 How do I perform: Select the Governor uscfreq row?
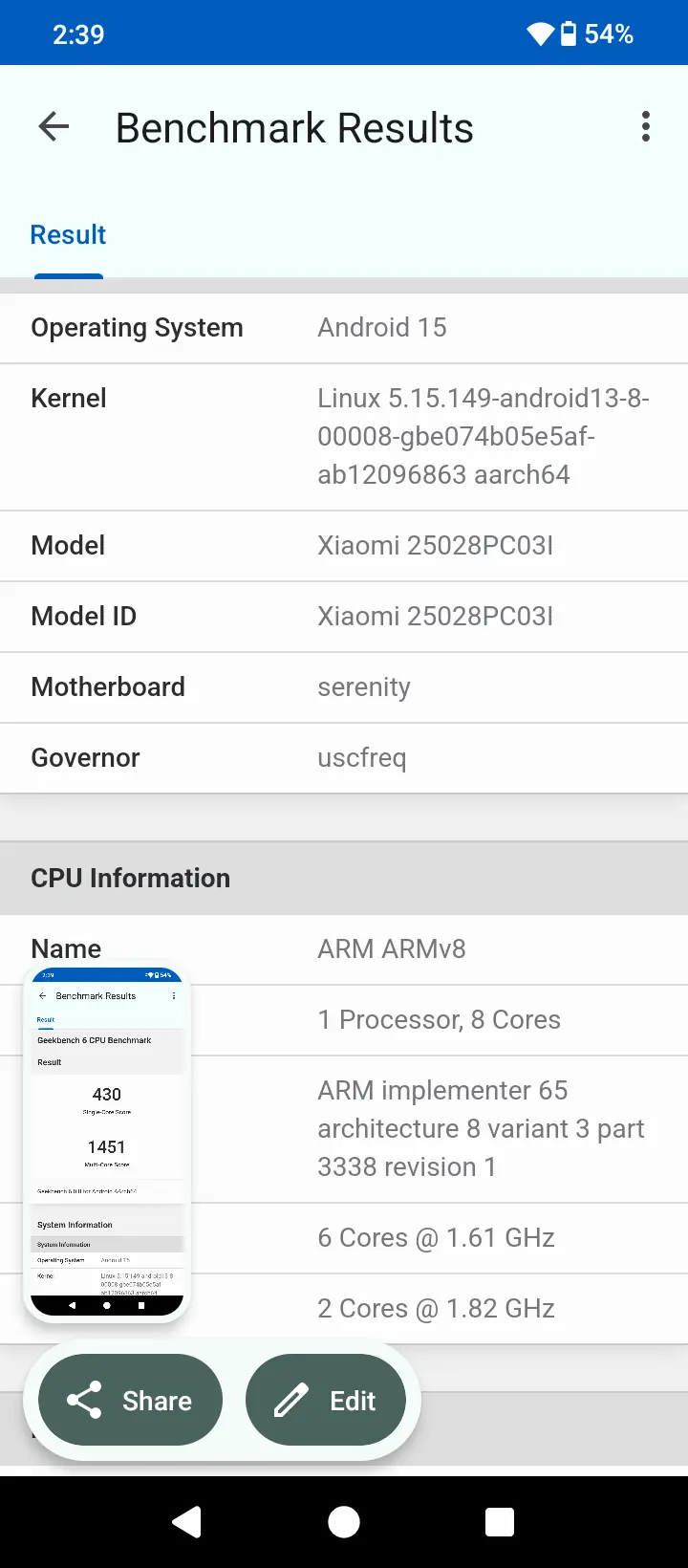(x=344, y=758)
